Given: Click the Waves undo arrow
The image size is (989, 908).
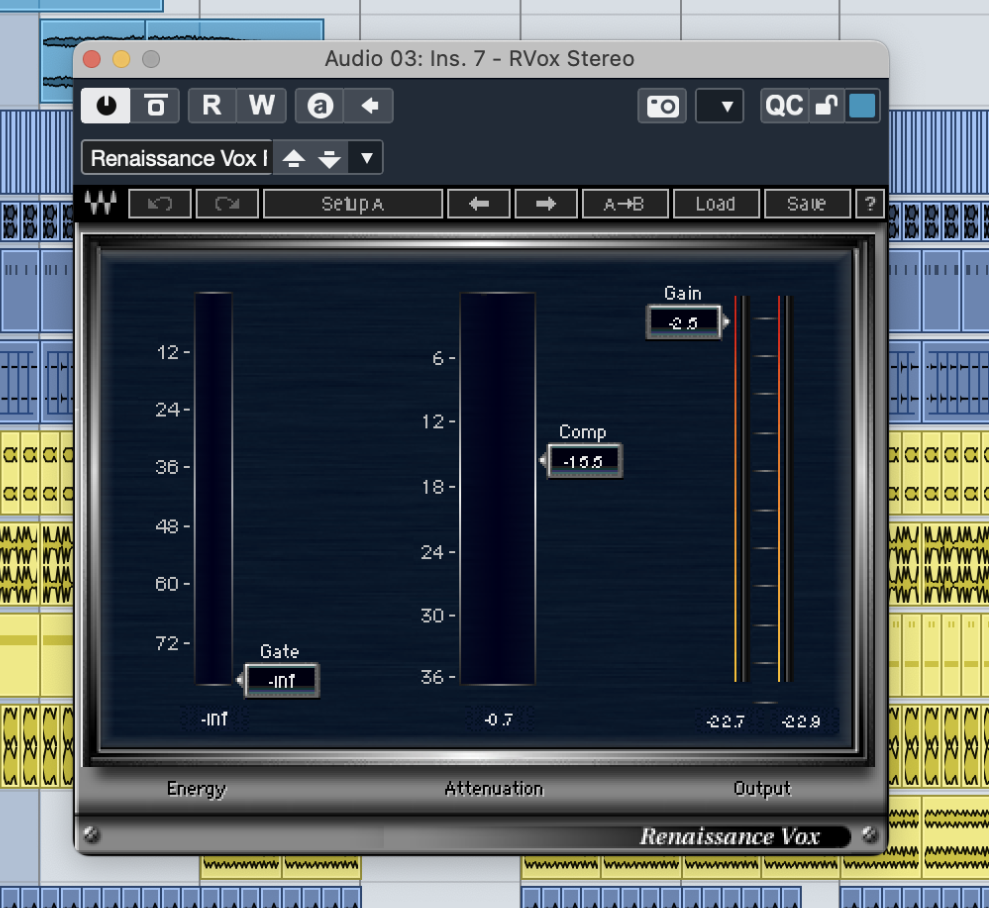Looking at the screenshot, I should (x=160, y=204).
